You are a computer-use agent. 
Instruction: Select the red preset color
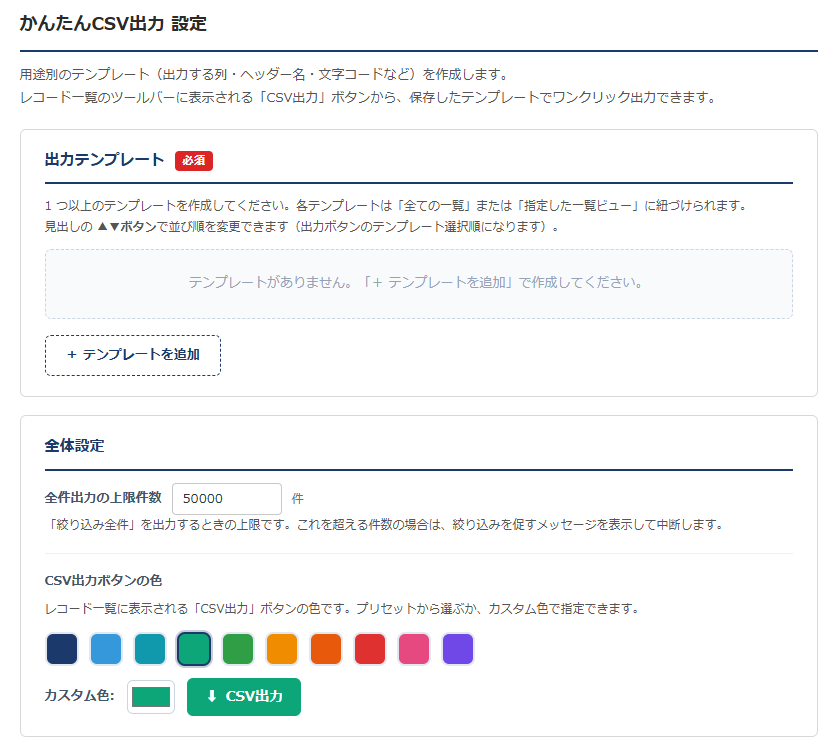pos(370,648)
